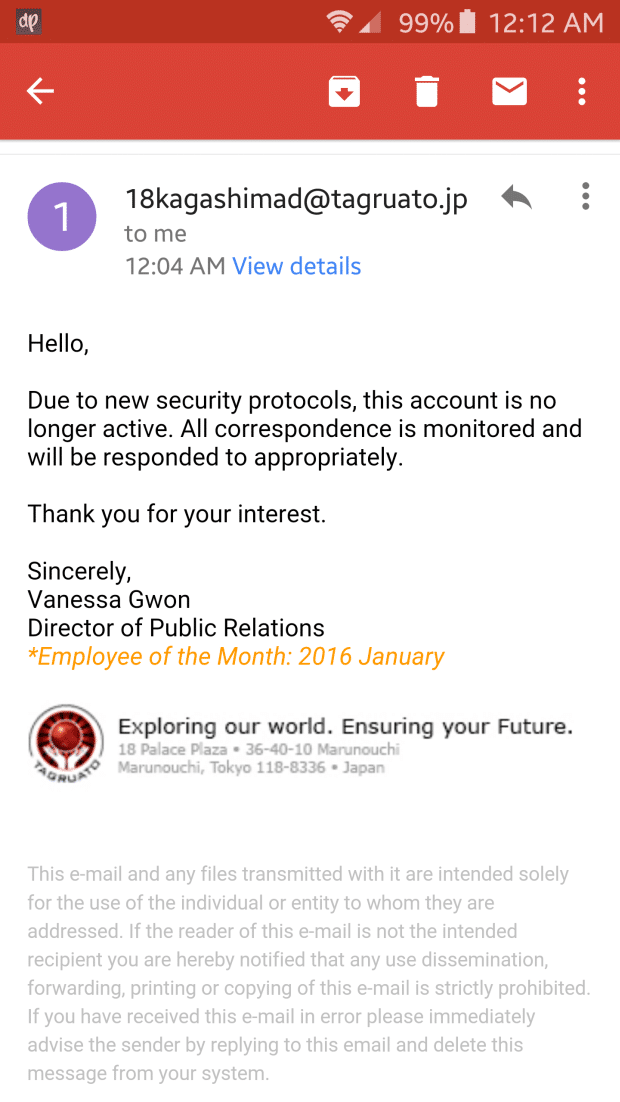The width and height of the screenshot is (620, 1102).
Task: Delete this email with trash icon
Action: click(x=427, y=92)
